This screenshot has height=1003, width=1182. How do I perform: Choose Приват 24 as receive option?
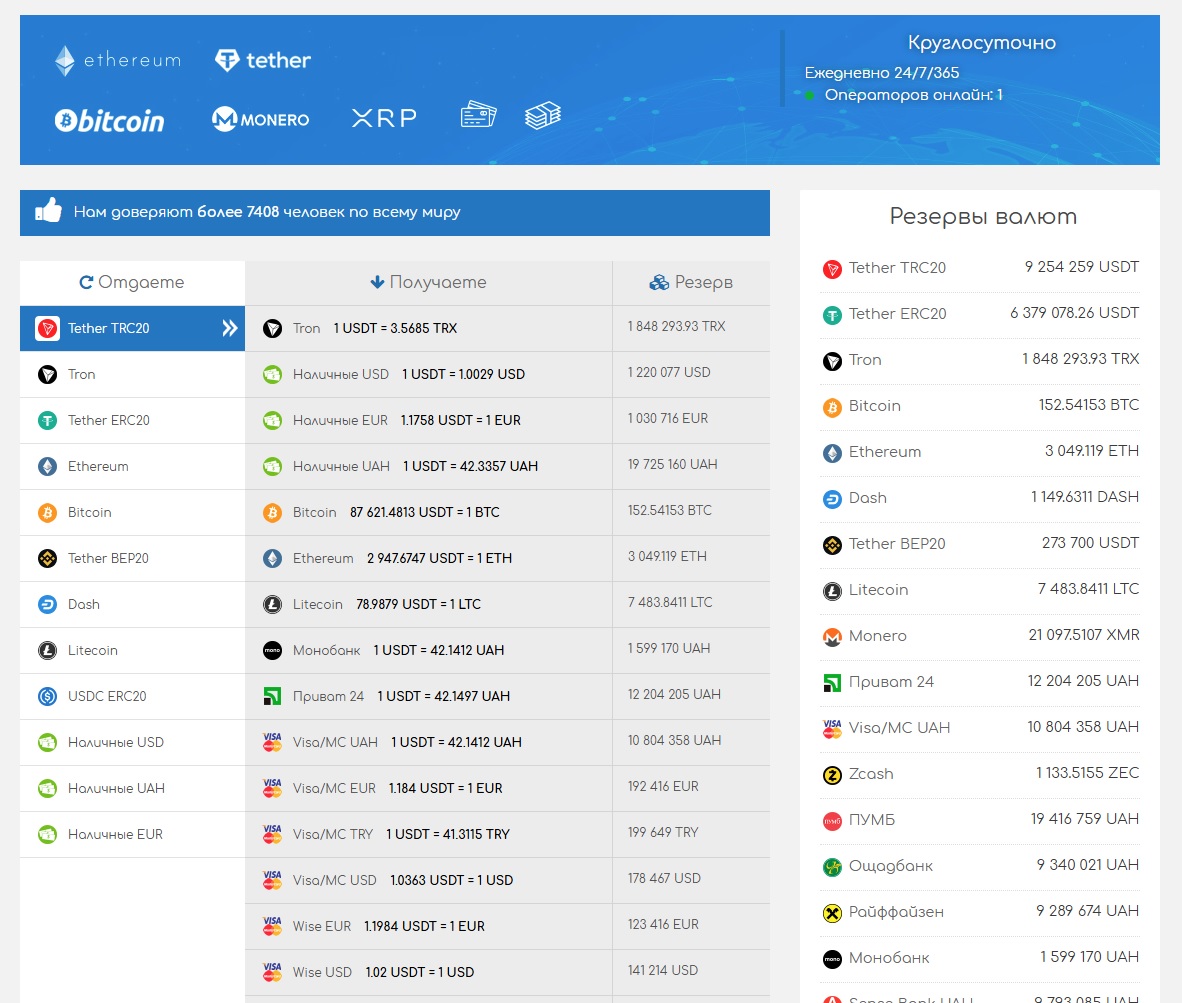[x=428, y=696]
